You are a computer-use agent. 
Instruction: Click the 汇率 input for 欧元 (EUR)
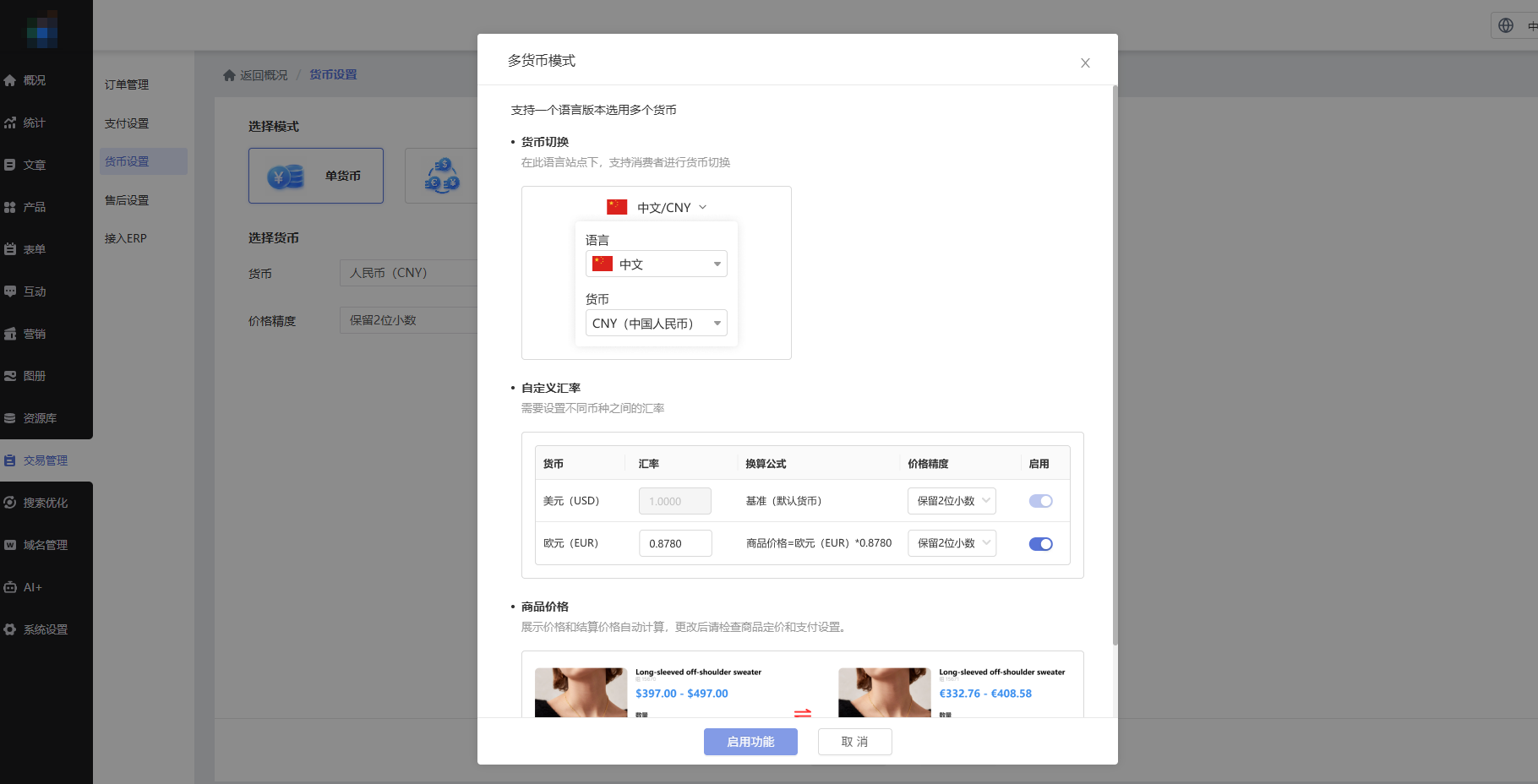click(675, 543)
